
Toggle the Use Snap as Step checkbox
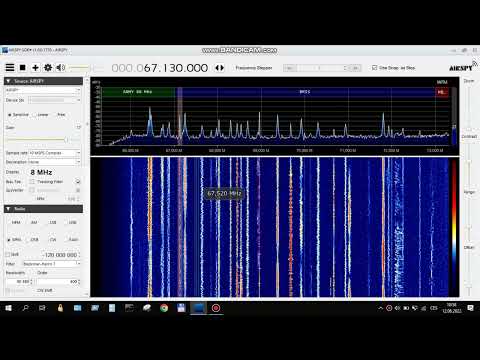coord(374,68)
